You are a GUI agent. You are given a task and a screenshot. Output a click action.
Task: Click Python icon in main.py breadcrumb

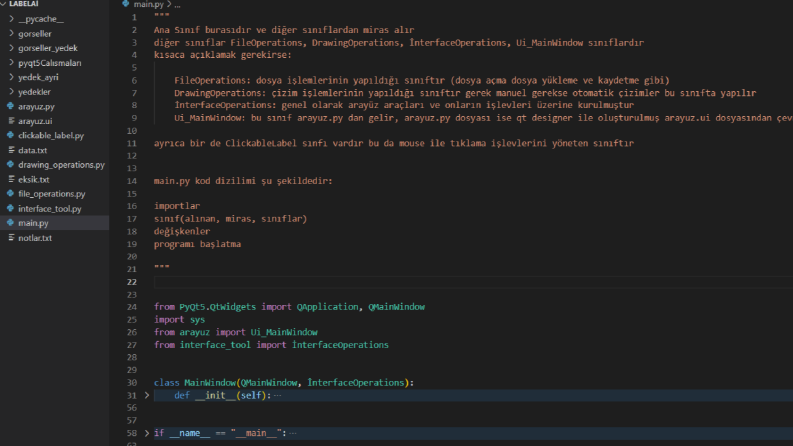pos(126,4)
